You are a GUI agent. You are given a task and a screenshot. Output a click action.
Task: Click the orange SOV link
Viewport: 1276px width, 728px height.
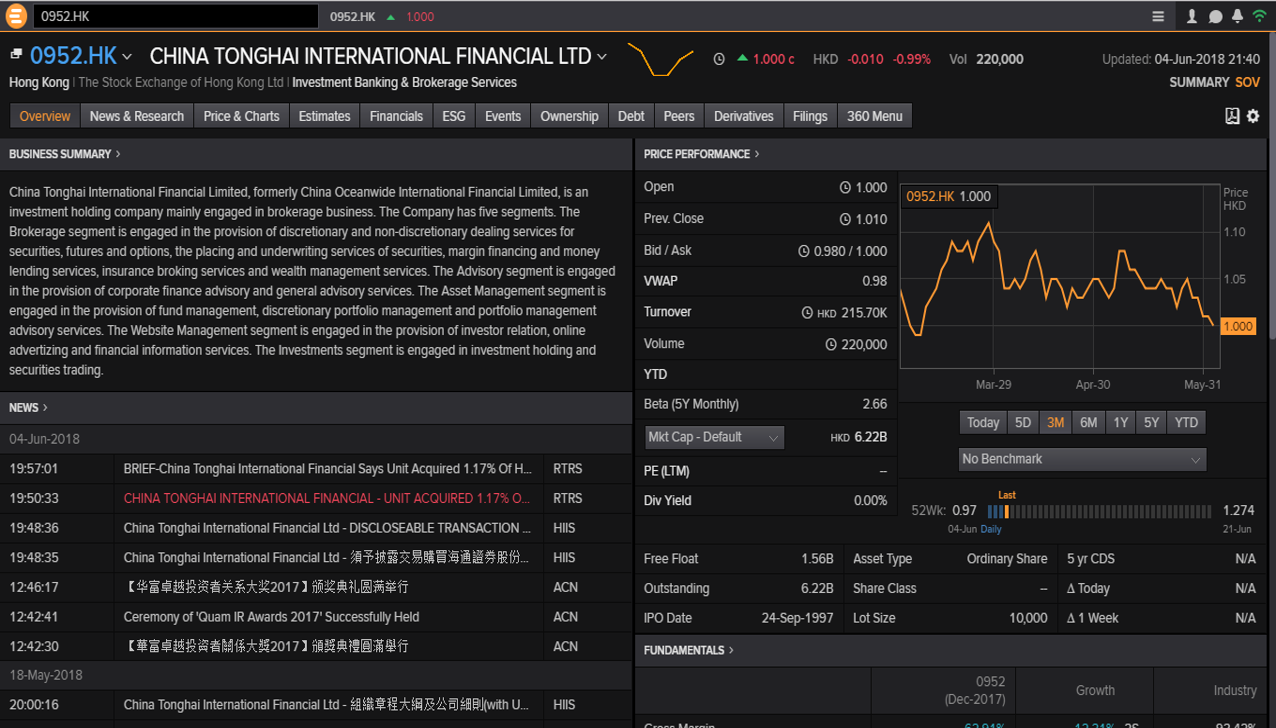point(1247,82)
